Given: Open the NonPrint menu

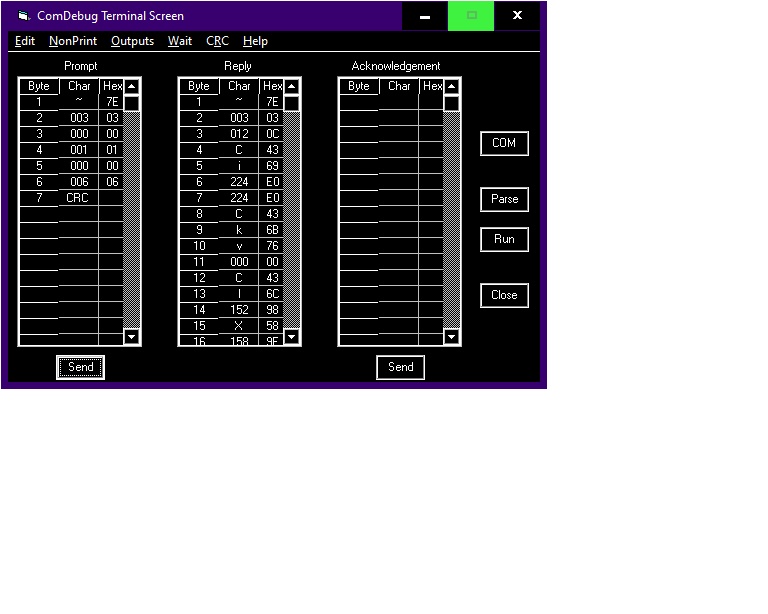Looking at the screenshot, I should (72, 41).
